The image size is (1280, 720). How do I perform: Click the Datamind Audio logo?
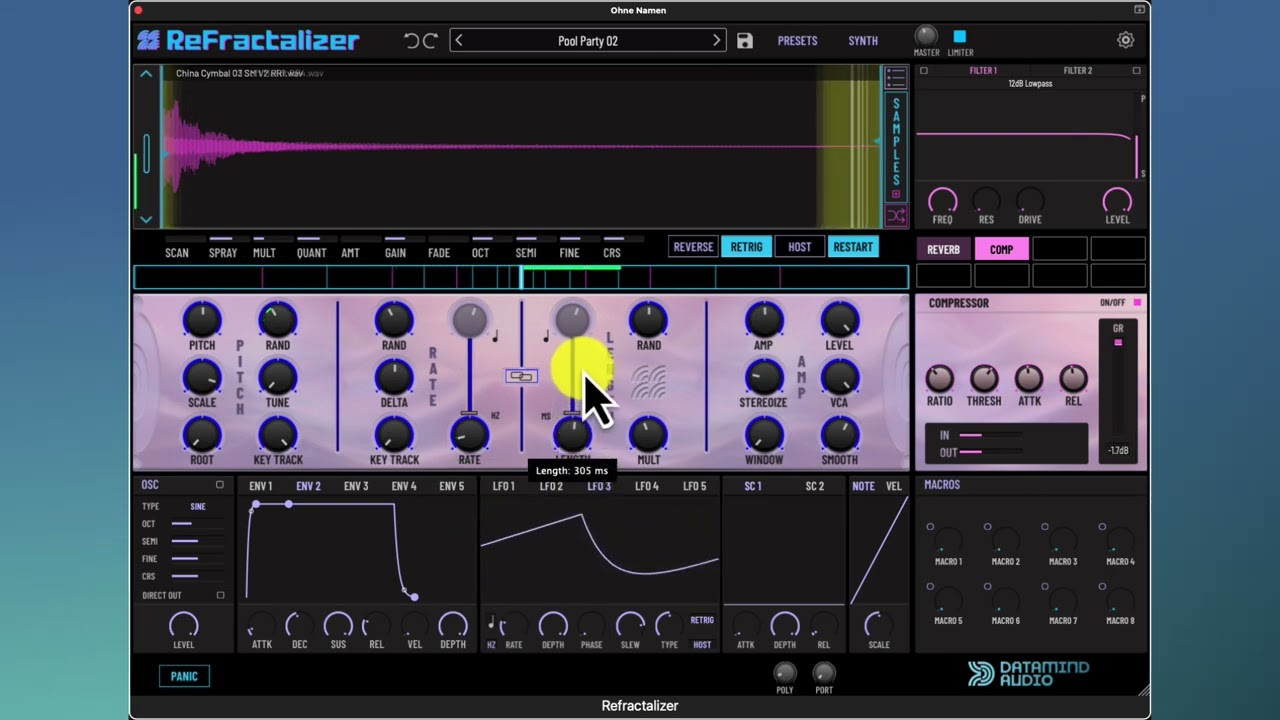tap(1029, 673)
